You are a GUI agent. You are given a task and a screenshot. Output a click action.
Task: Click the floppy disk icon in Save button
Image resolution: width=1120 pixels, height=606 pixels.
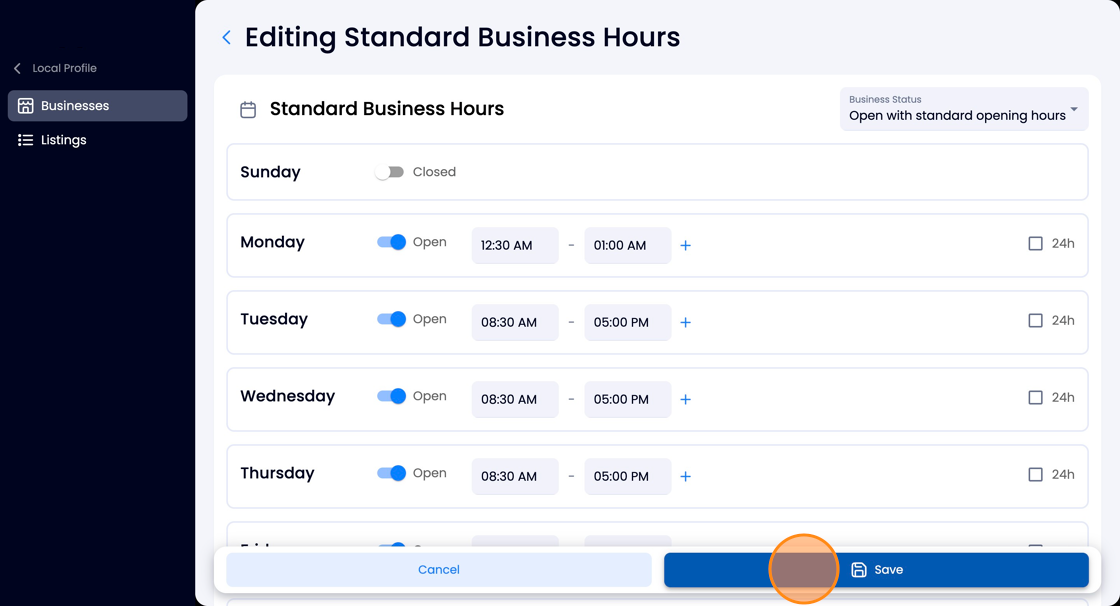tap(859, 570)
